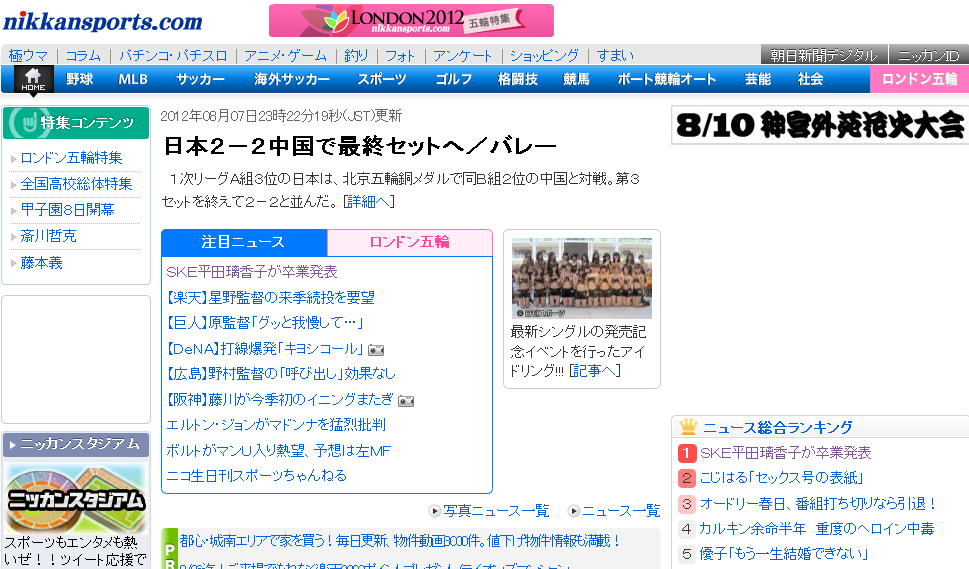969x569 pixels.
Task: Open the nikkansports.com logo
Action: [x=103, y=21]
